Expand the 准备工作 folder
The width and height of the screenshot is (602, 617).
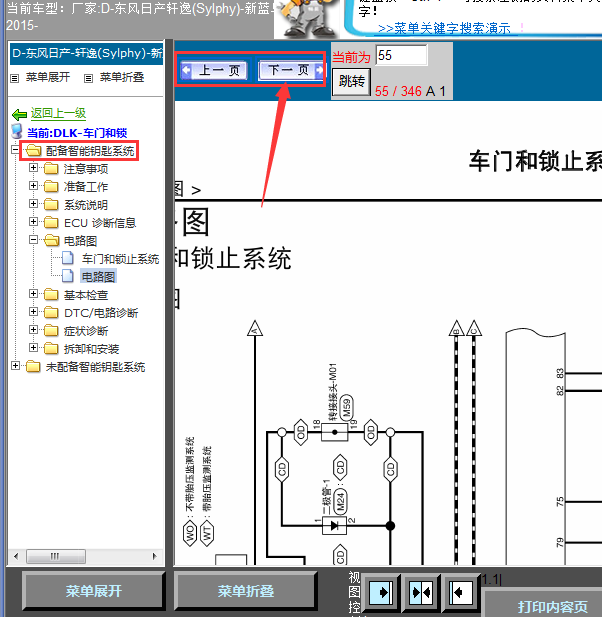[x=33, y=186]
